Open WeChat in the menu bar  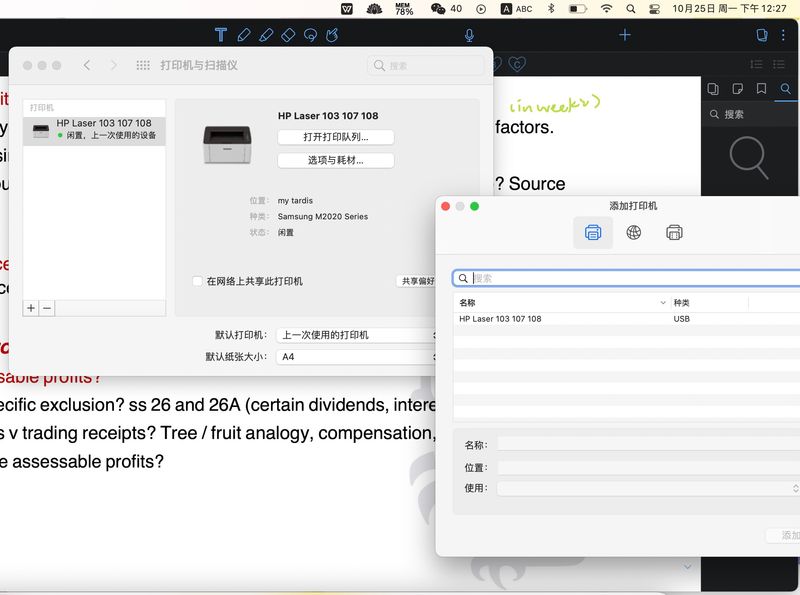[446, 9]
